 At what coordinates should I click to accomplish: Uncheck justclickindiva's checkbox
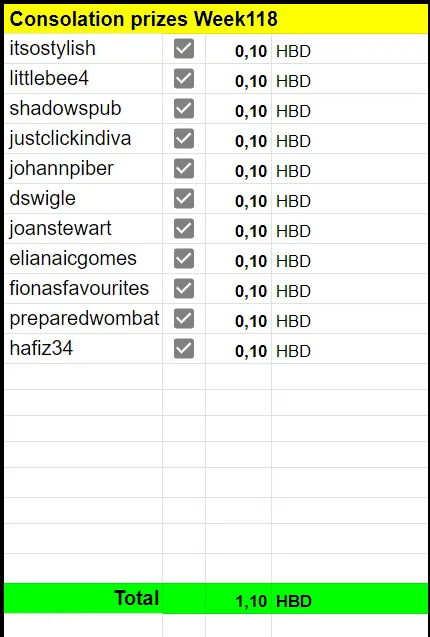click(x=184, y=139)
